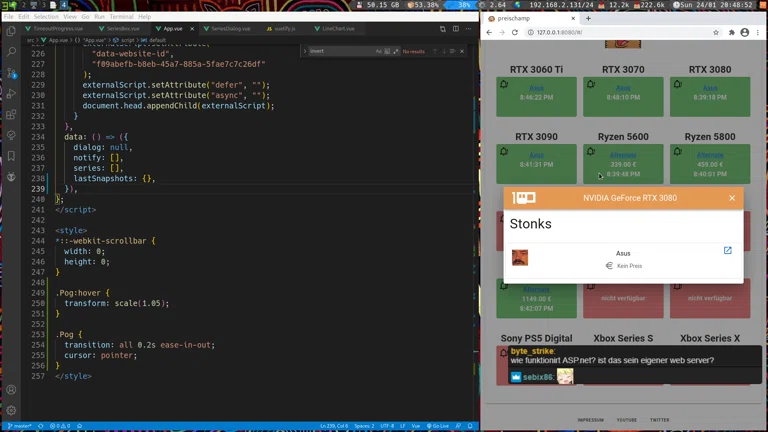Open the Manage gear in activity bar
The width and height of the screenshot is (768, 432).
[x=11, y=410]
